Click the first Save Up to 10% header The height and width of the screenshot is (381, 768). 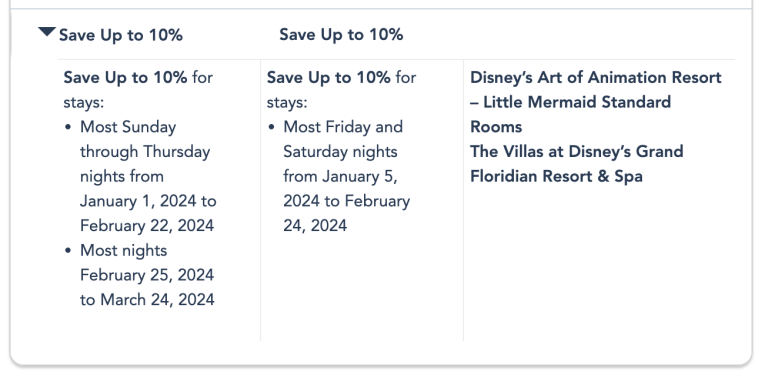pyautogui.click(x=120, y=35)
